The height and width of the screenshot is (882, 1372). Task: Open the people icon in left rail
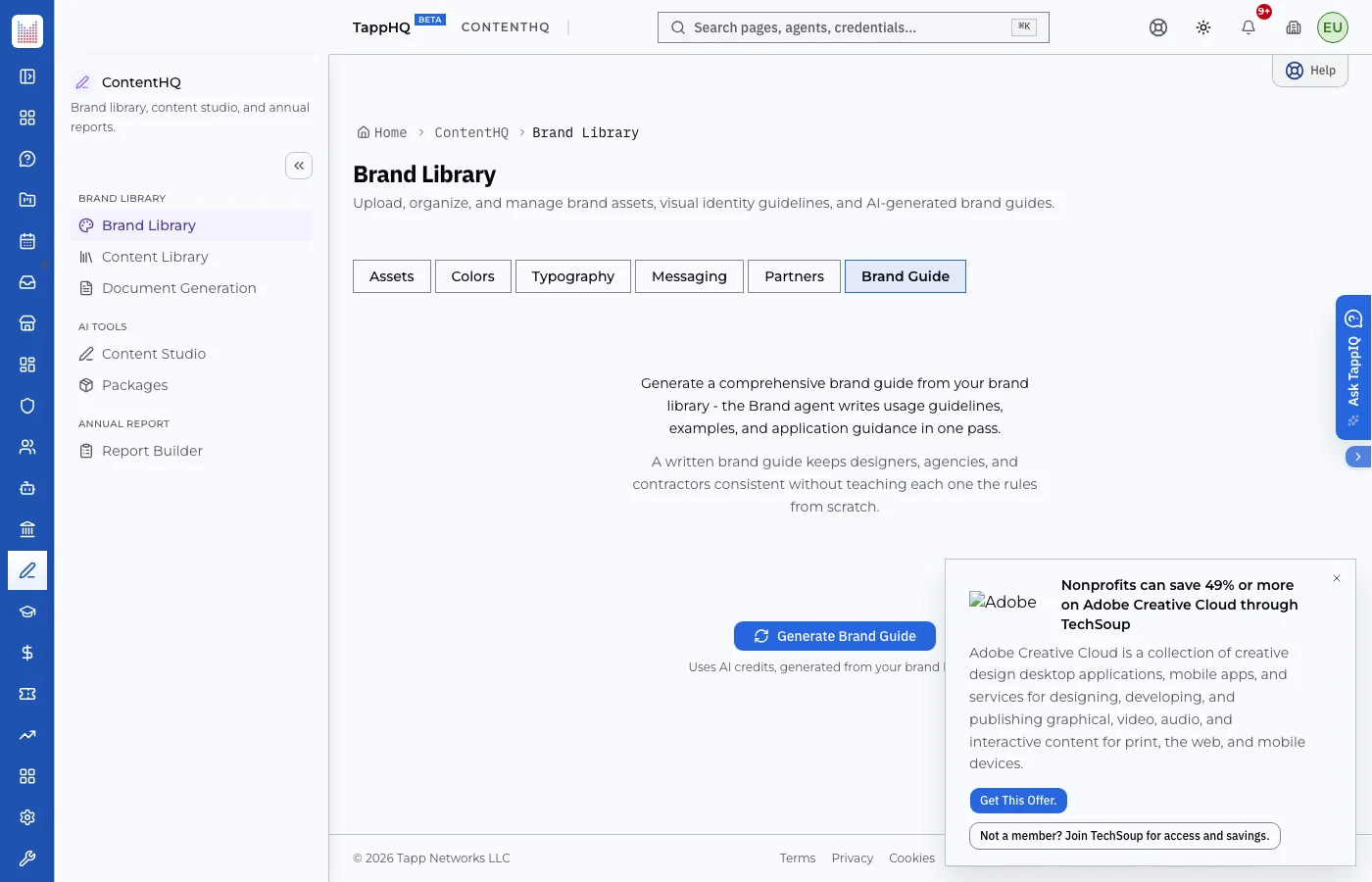27,447
